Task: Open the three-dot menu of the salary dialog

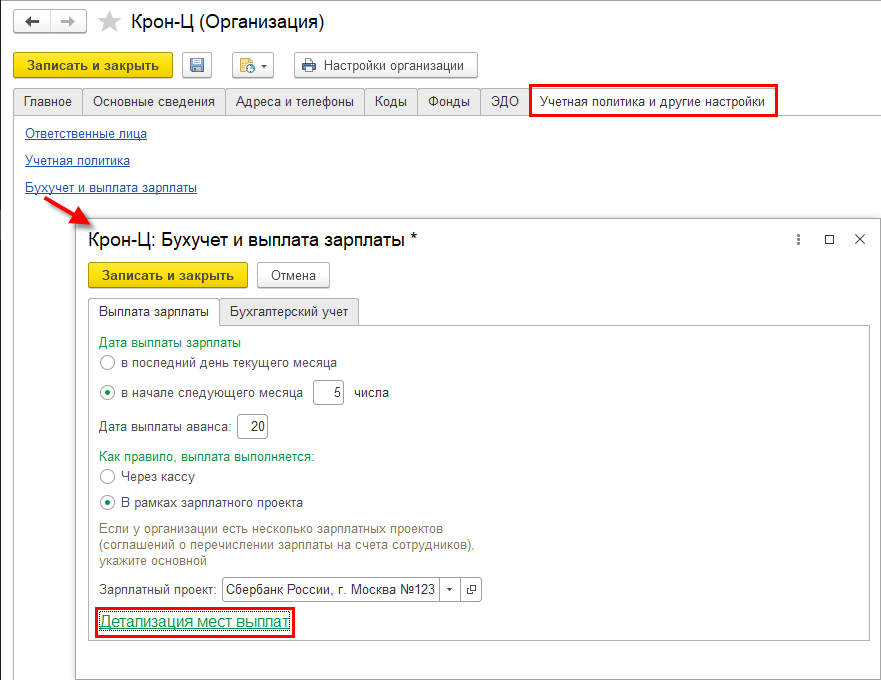Action: [x=798, y=239]
